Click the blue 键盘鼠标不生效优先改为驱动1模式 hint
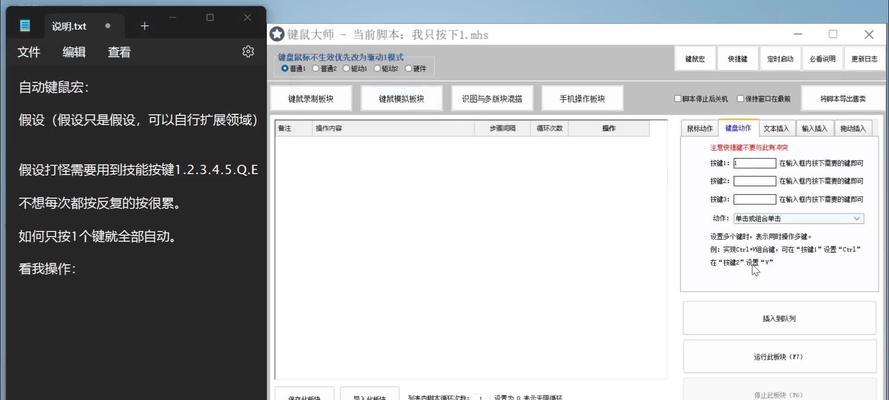The image size is (889, 400). [341, 57]
